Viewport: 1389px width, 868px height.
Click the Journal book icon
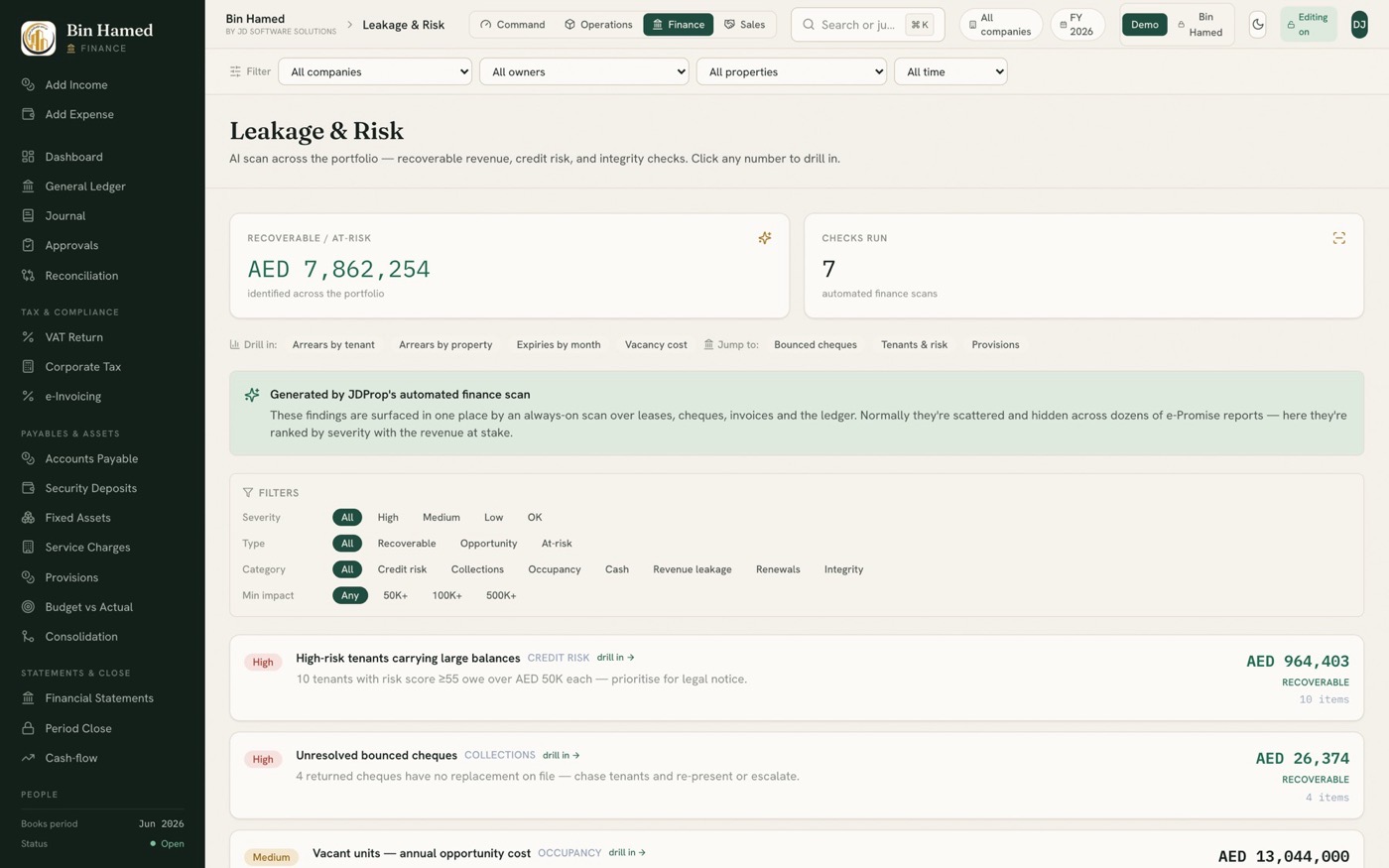28,215
